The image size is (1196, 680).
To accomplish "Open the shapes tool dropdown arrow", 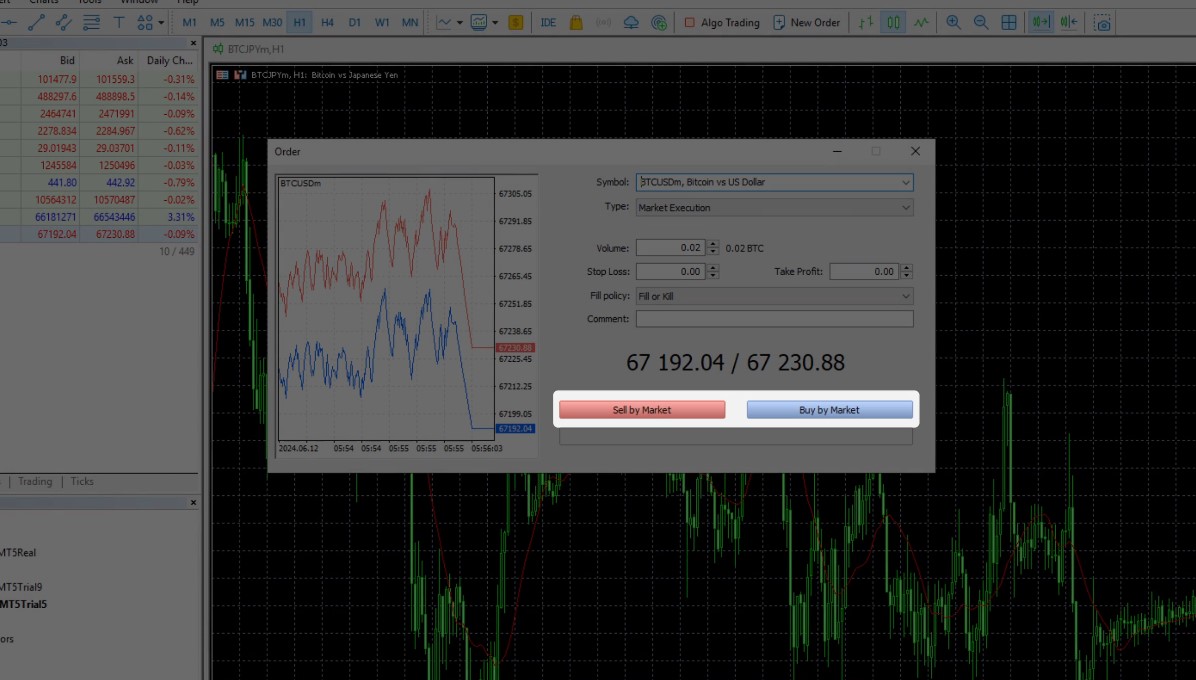I will point(161,23).
